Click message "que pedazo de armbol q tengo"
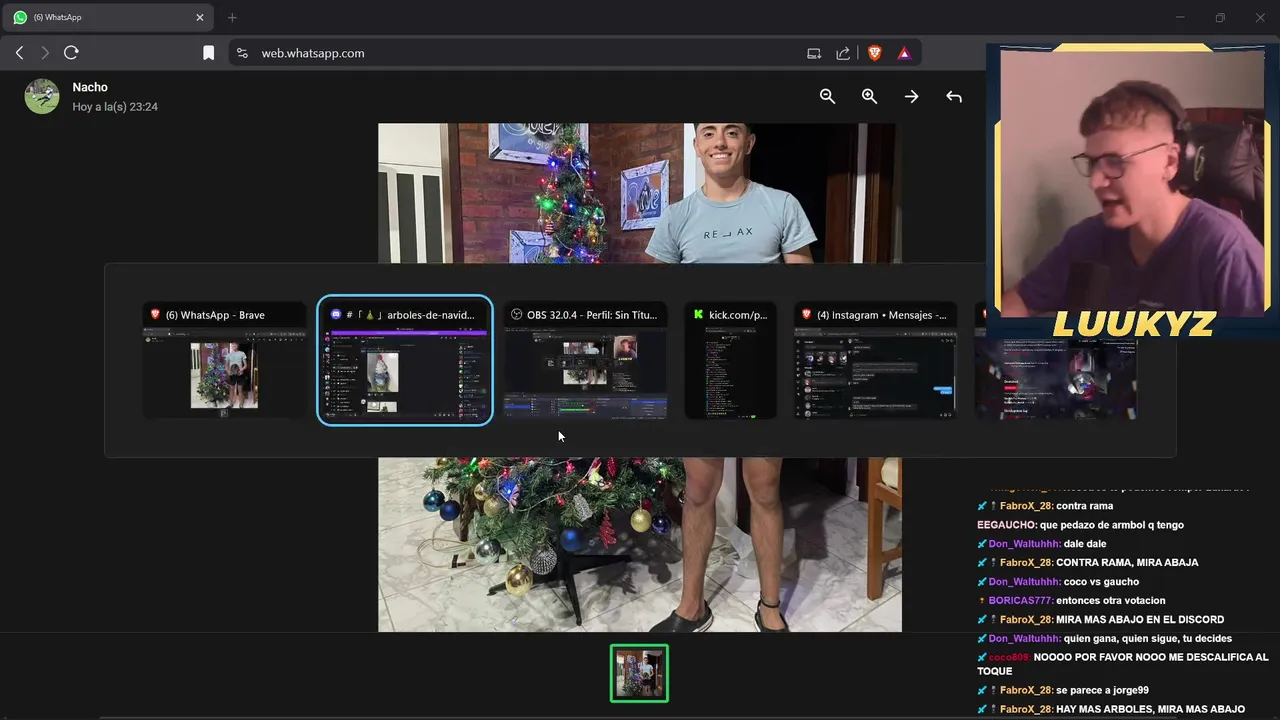The image size is (1280, 720). (x=1112, y=525)
